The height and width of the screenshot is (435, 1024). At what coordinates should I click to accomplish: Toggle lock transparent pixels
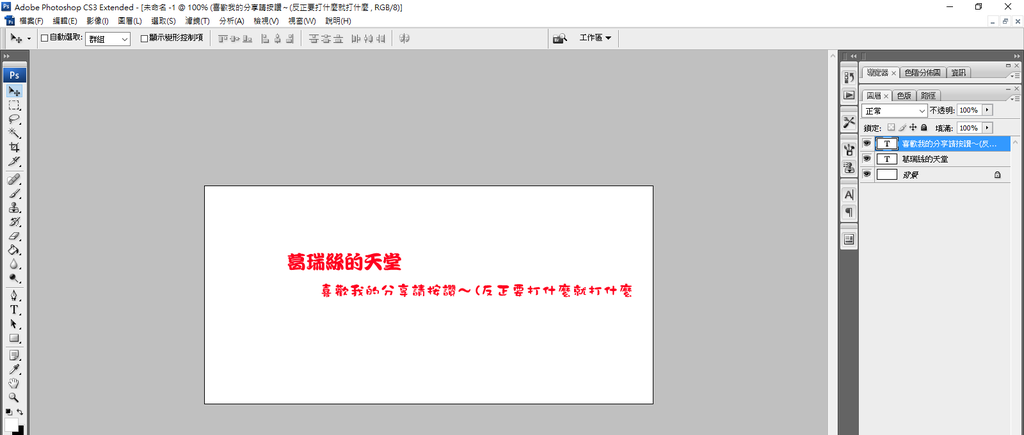tap(890, 128)
